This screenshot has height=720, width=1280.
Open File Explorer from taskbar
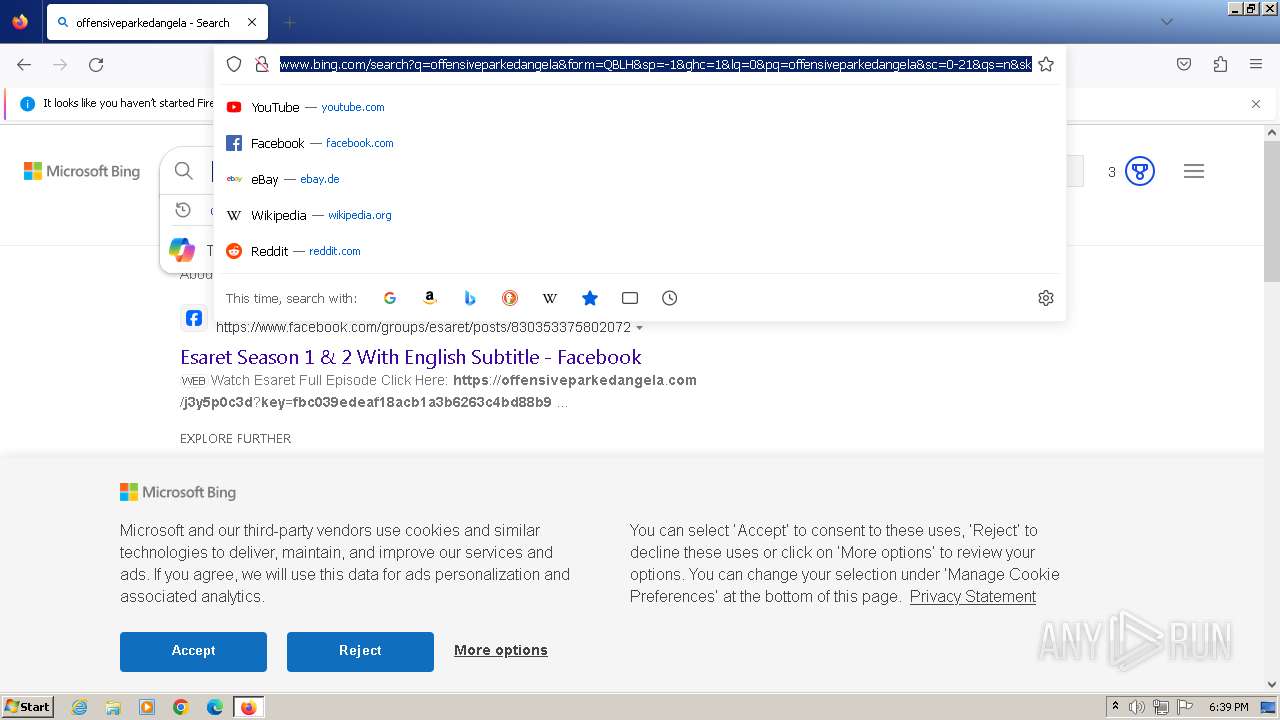(113, 707)
